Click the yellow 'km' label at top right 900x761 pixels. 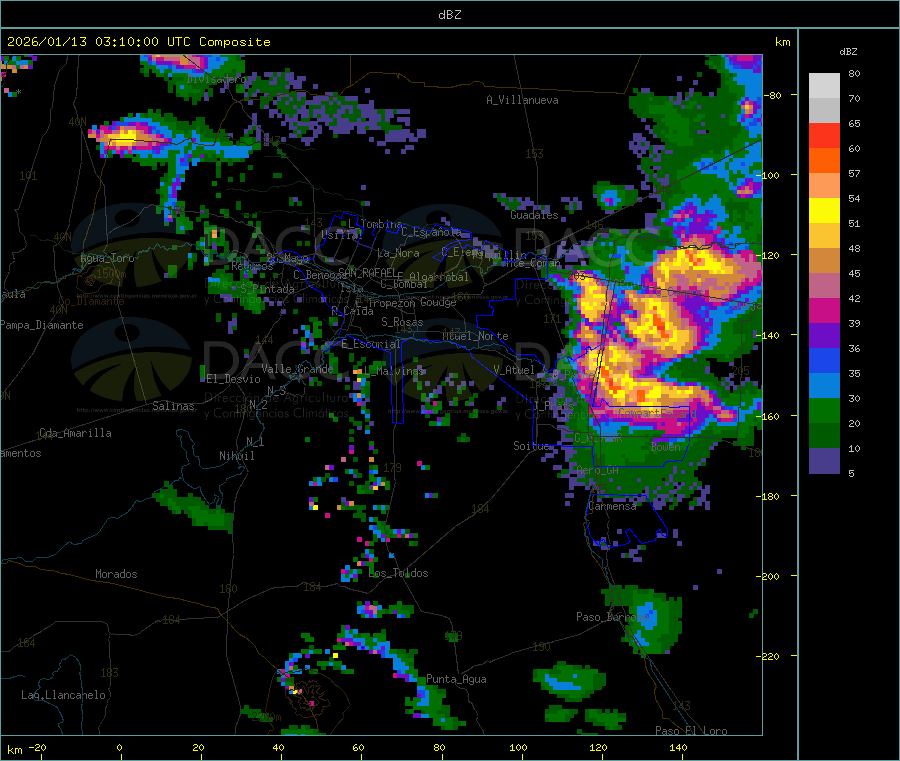[782, 42]
